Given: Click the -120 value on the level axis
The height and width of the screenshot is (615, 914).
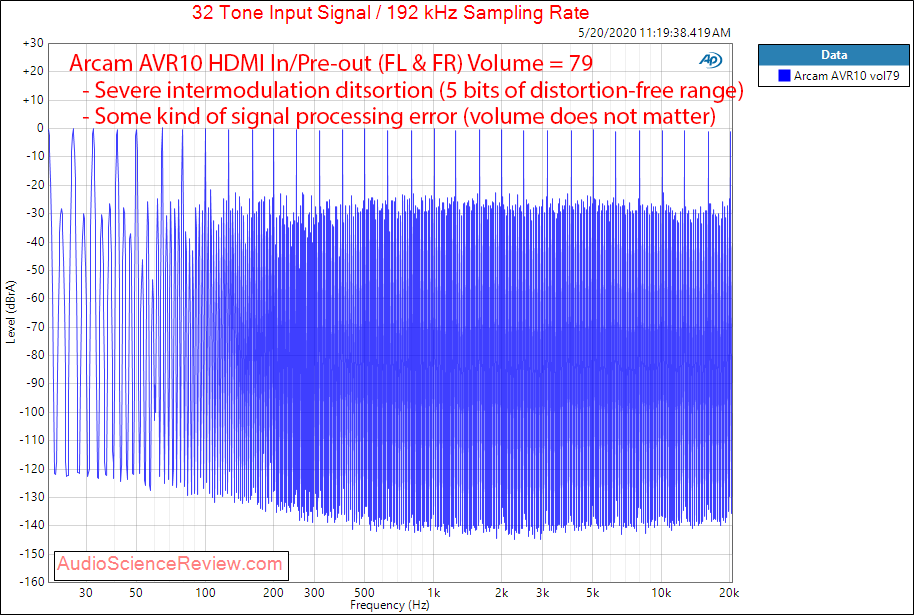Looking at the screenshot, I should coord(33,469).
